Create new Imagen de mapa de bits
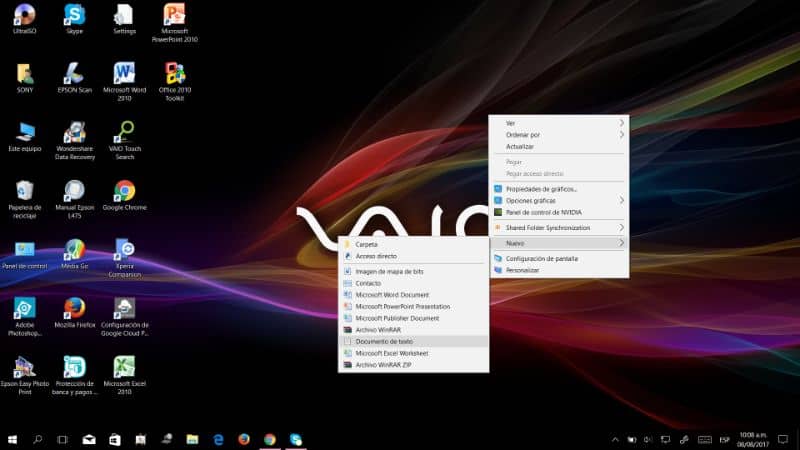 point(413,271)
